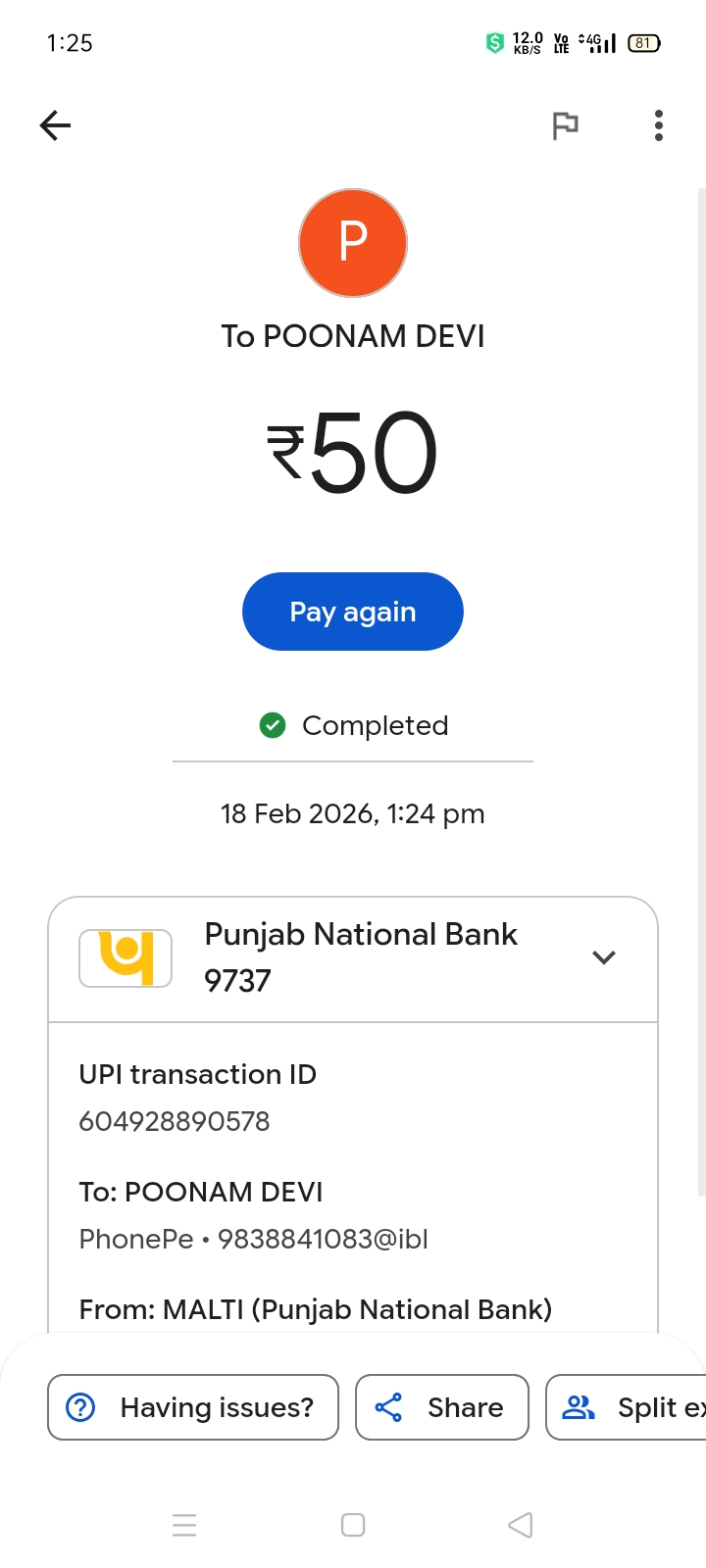Tap the green Completed checkmark icon
The image size is (706, 1568).
click(273, 725)
